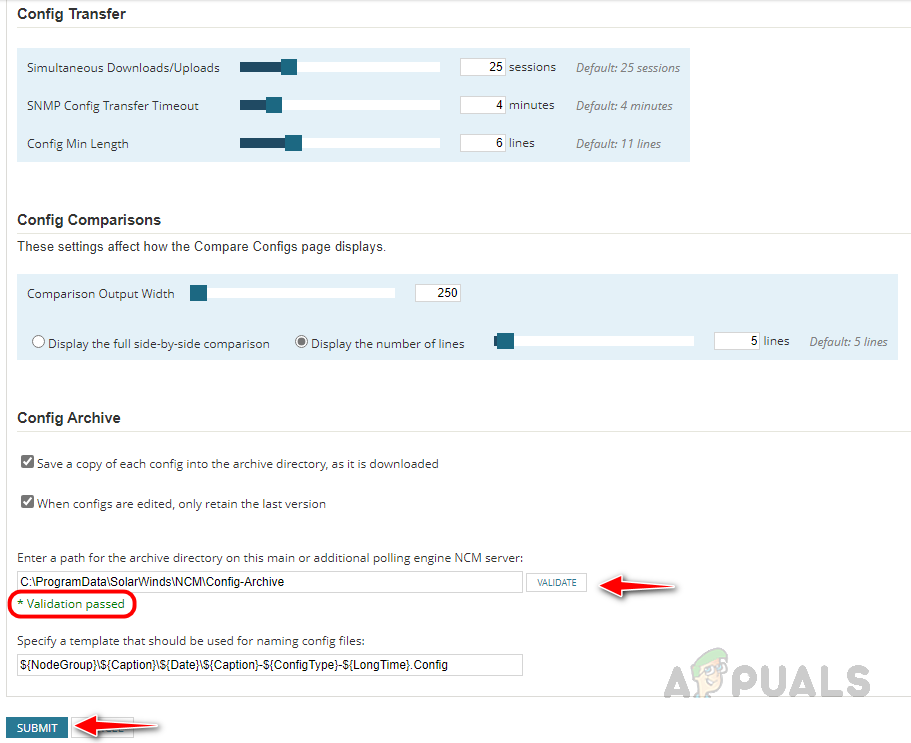Click the Comparison Output Width value field

pos(438,293)
